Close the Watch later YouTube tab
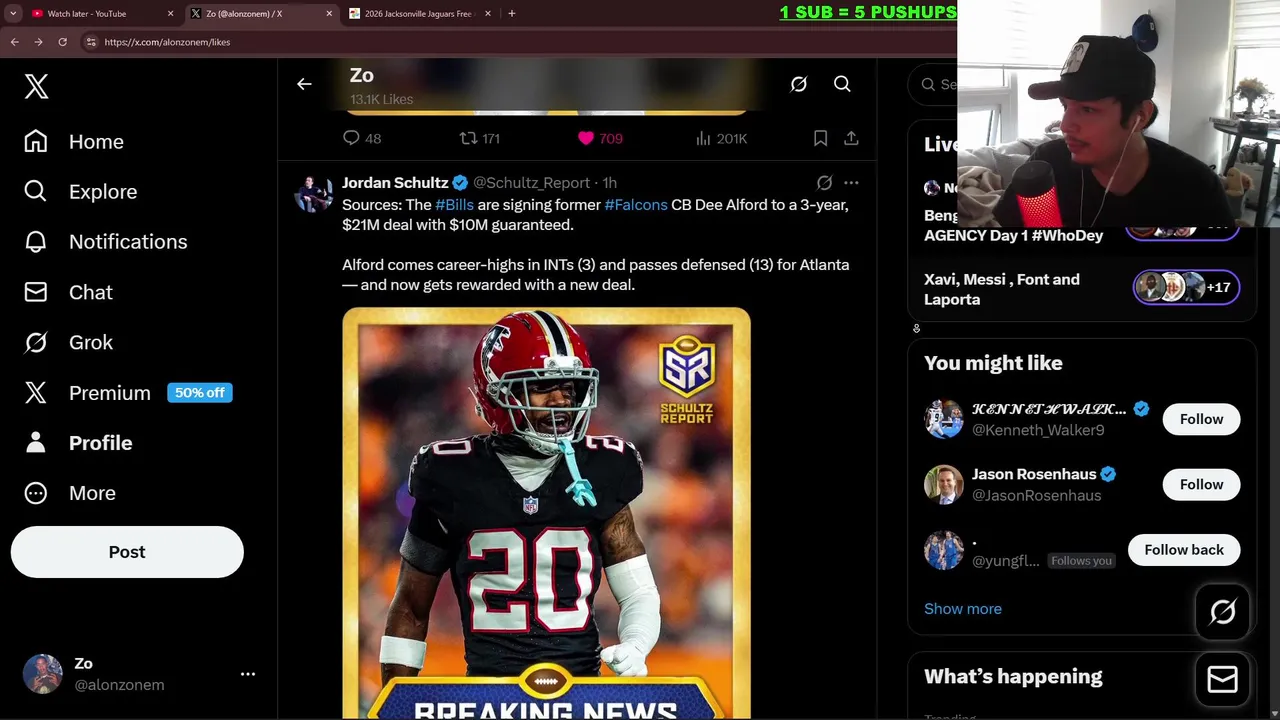Viewport: 1280px width, 720px height. (170, 13)
